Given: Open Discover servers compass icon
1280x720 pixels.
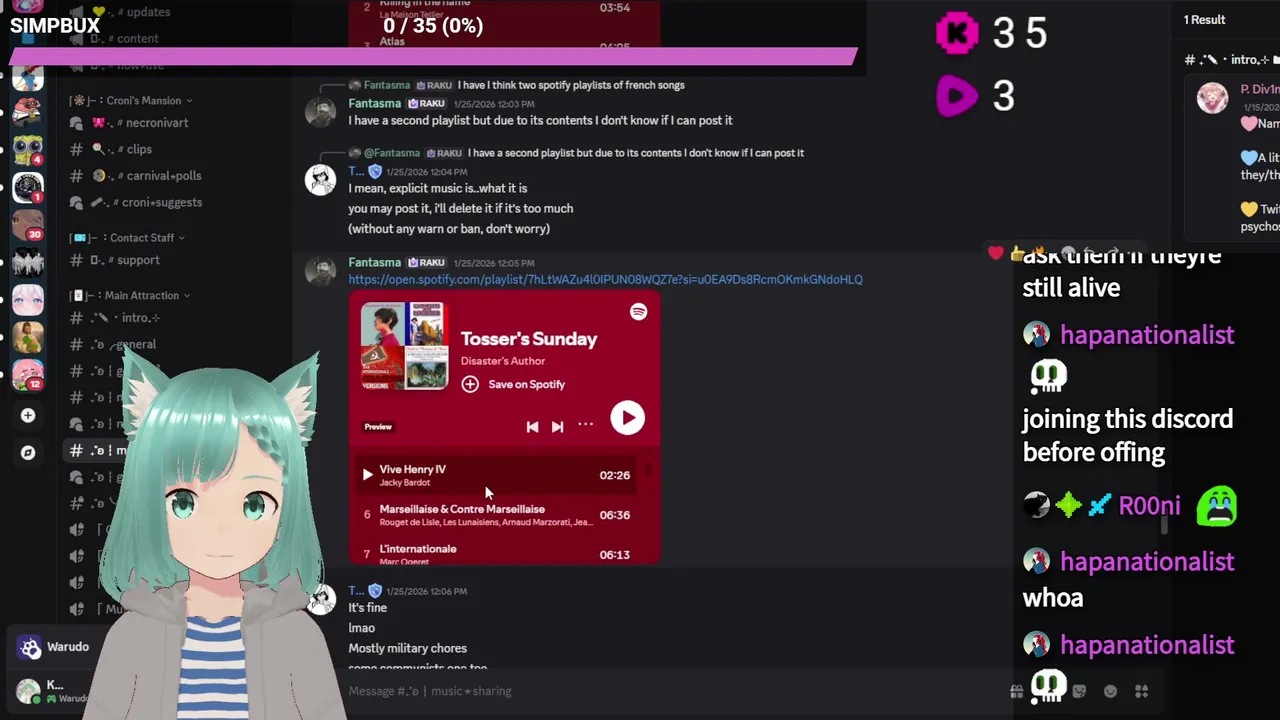Looking at the screenshot, I should (x=28, y=453).
